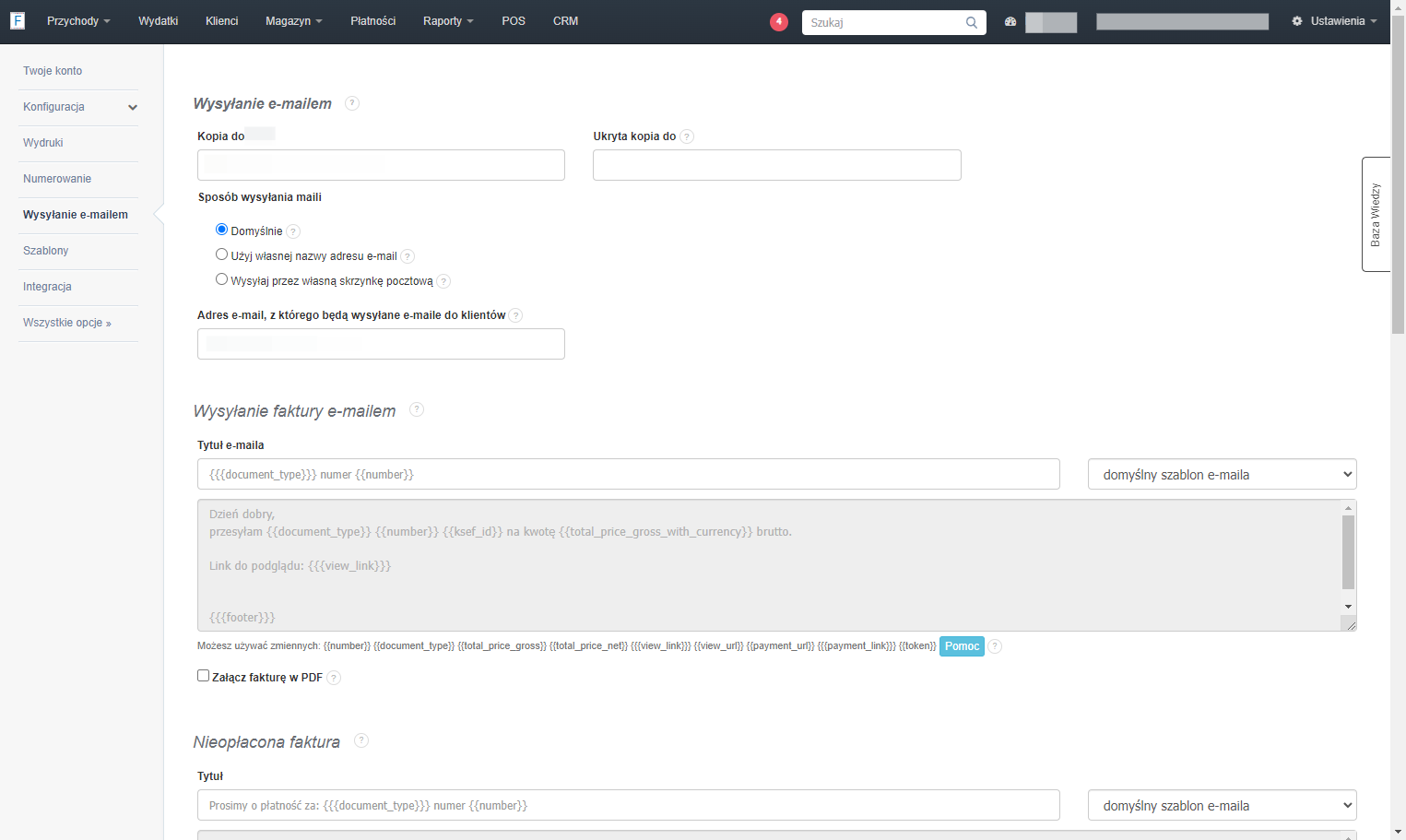The image size is (1406, 840).
Task: Click the Ustawienia gear icon
Action: coord(1297,21)
